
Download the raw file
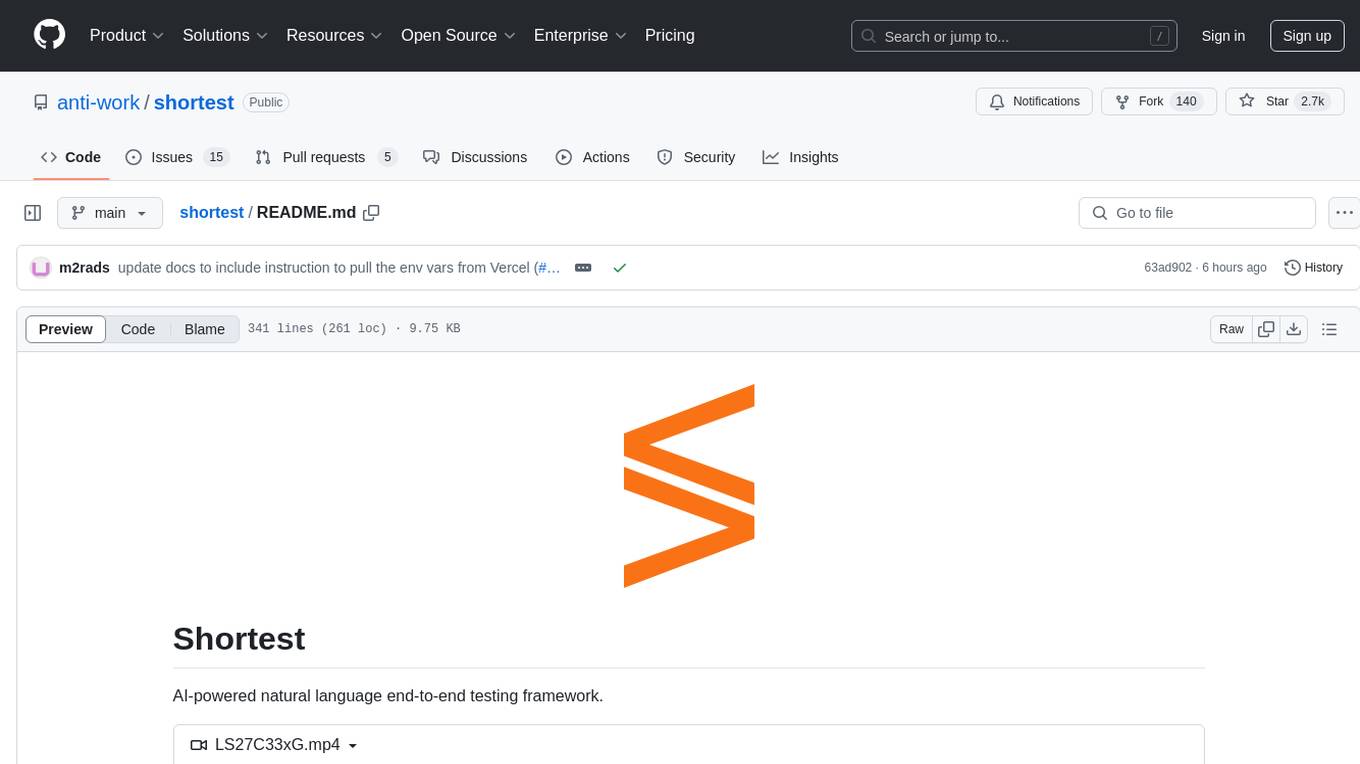(1294, 329)
